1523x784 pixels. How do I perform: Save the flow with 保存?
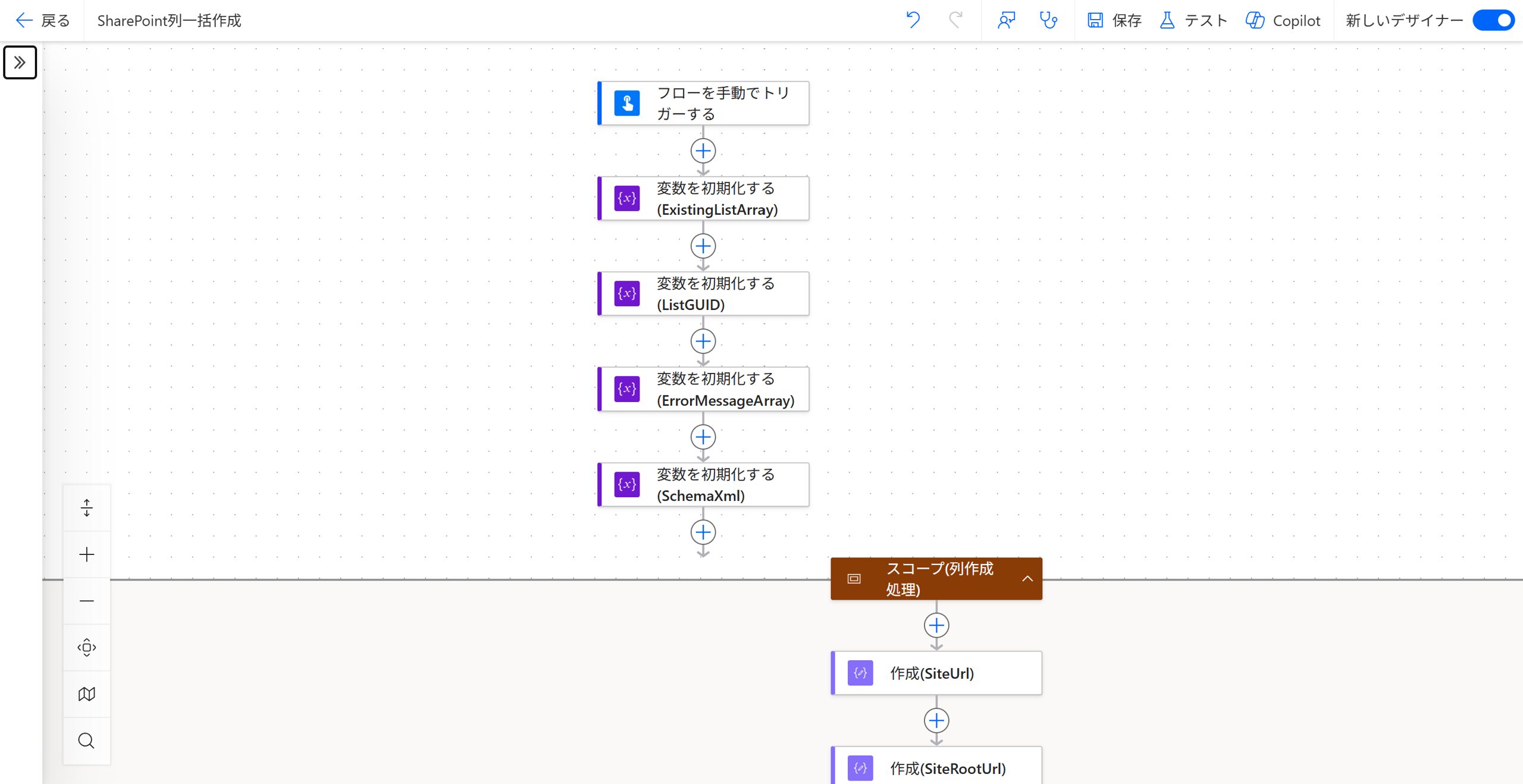(x=1114, y=20)
